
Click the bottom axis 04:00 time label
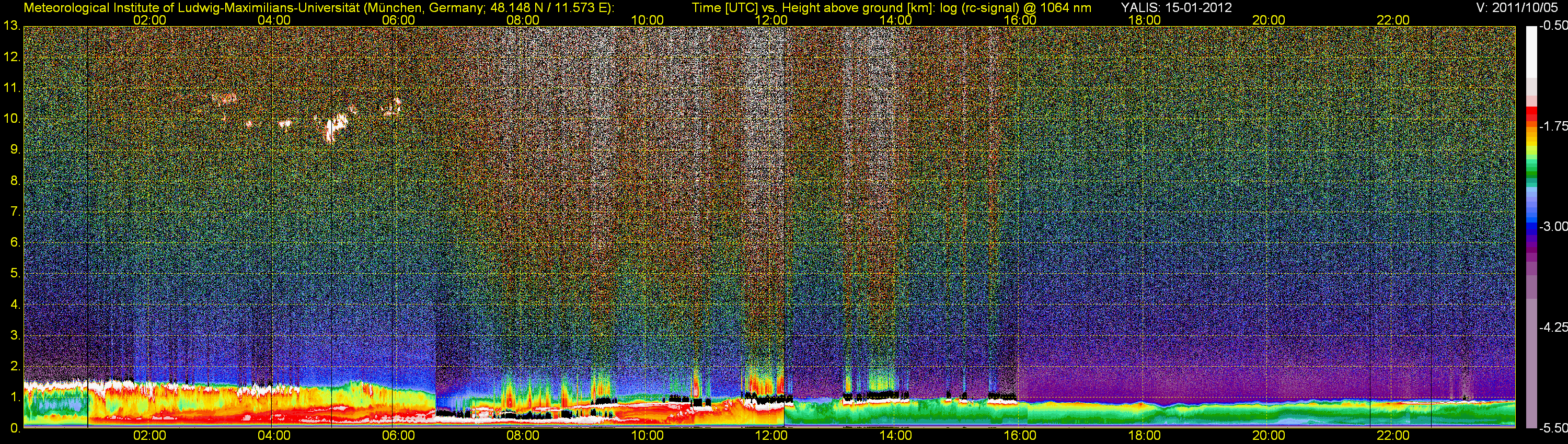(x=274, y=436)
